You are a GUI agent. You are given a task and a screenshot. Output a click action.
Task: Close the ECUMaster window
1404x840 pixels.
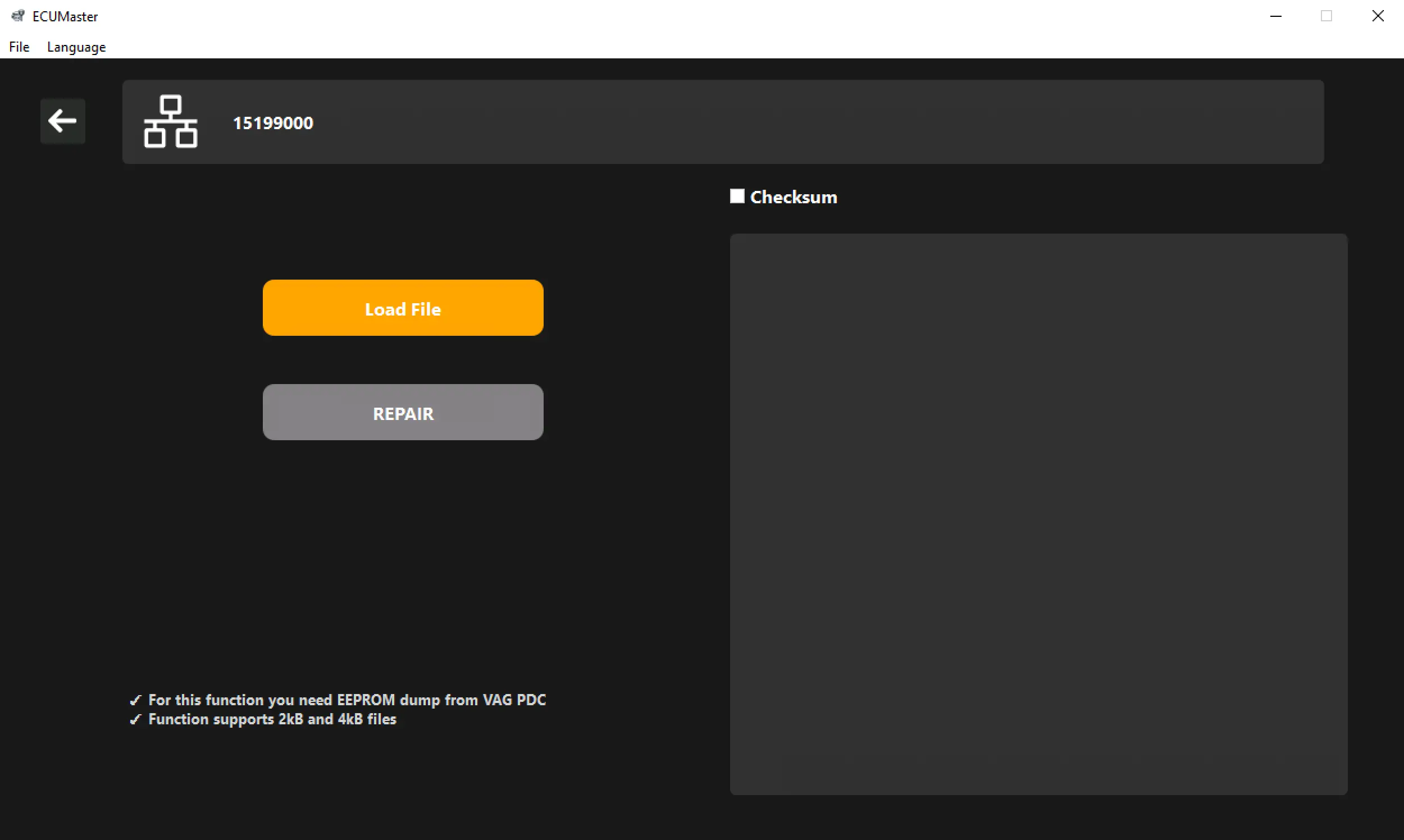click(1378, 16)
